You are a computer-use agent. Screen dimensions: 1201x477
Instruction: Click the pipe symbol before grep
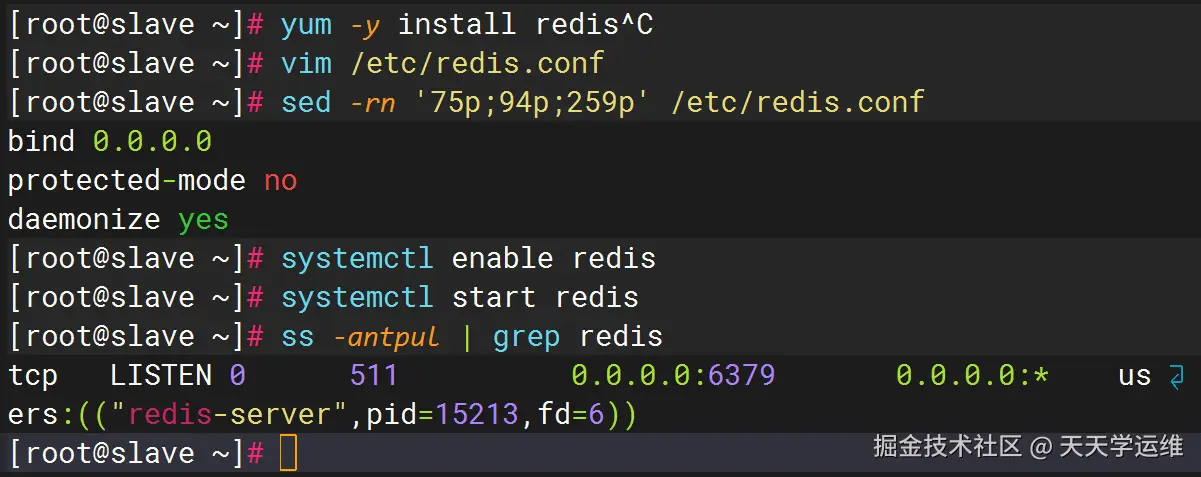pyautogui.click(x=467, y=336)
